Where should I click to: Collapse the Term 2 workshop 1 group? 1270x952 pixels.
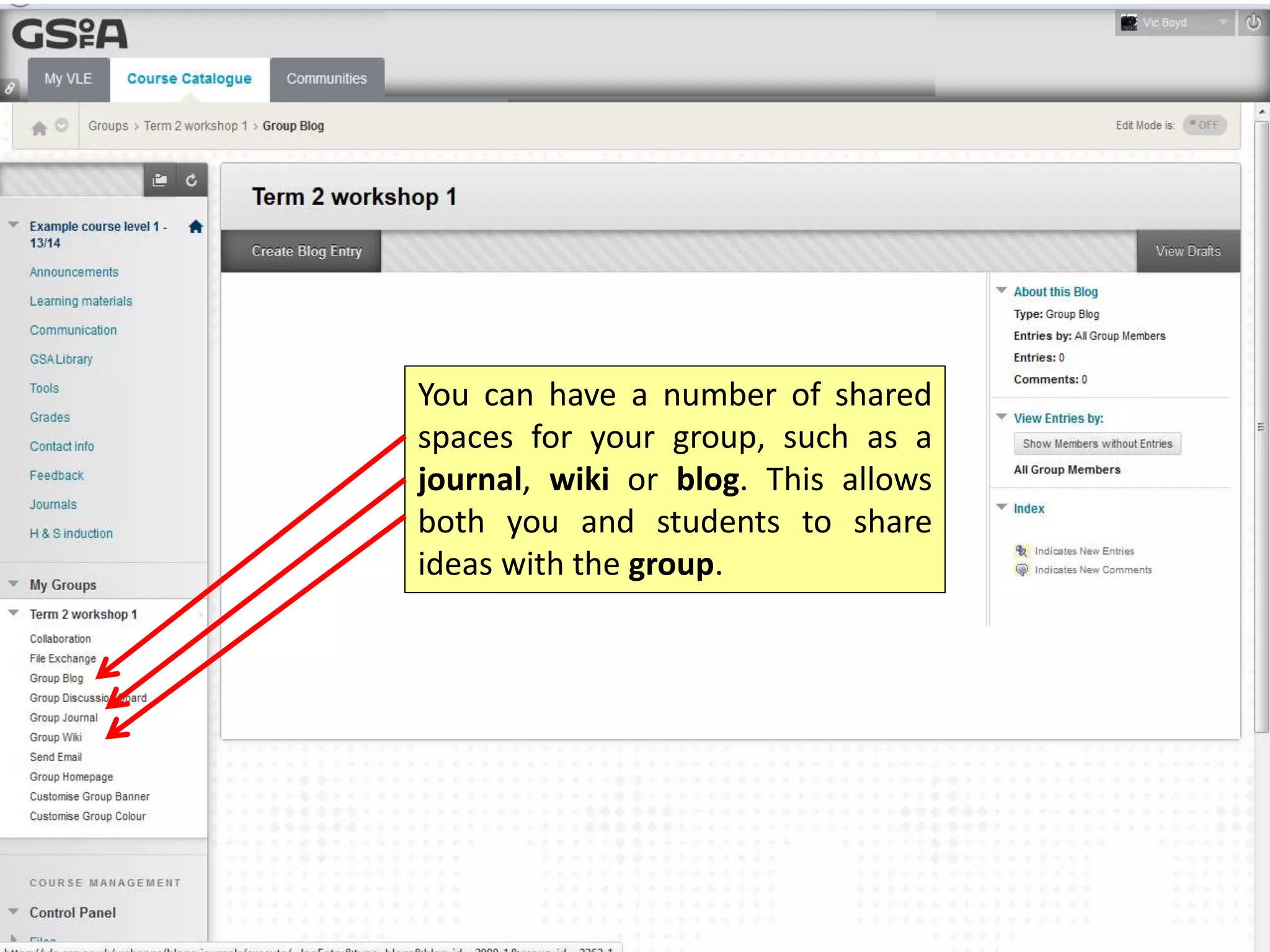pos(14,612)
